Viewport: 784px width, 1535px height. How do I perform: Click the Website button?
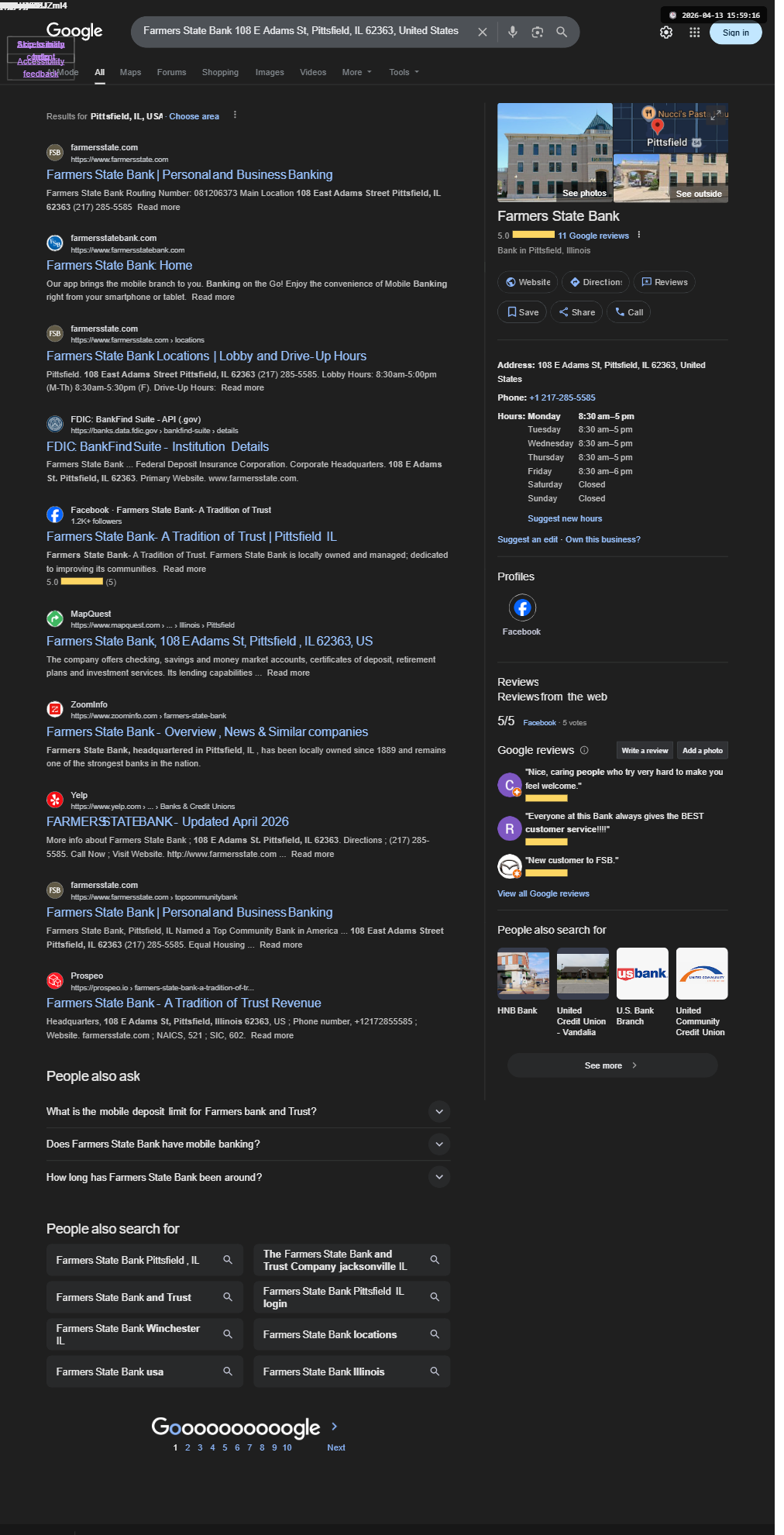(x=528, y=282)
